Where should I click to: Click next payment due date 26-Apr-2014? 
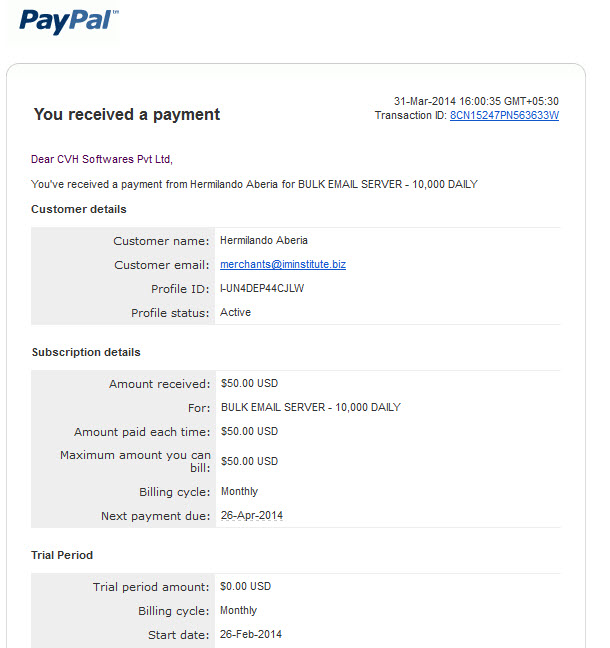(252, 515)
